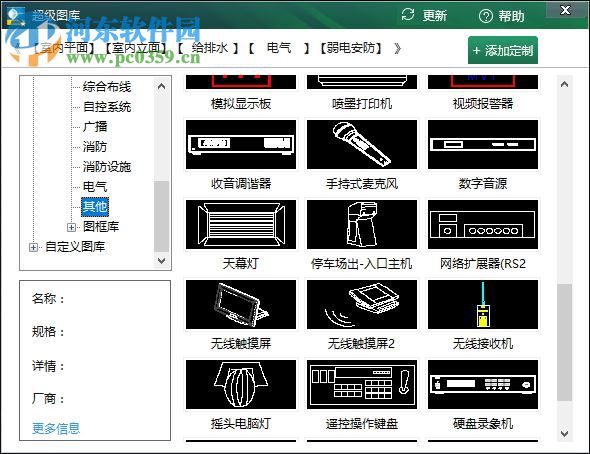Click the 更新 refresh icon

408,15
